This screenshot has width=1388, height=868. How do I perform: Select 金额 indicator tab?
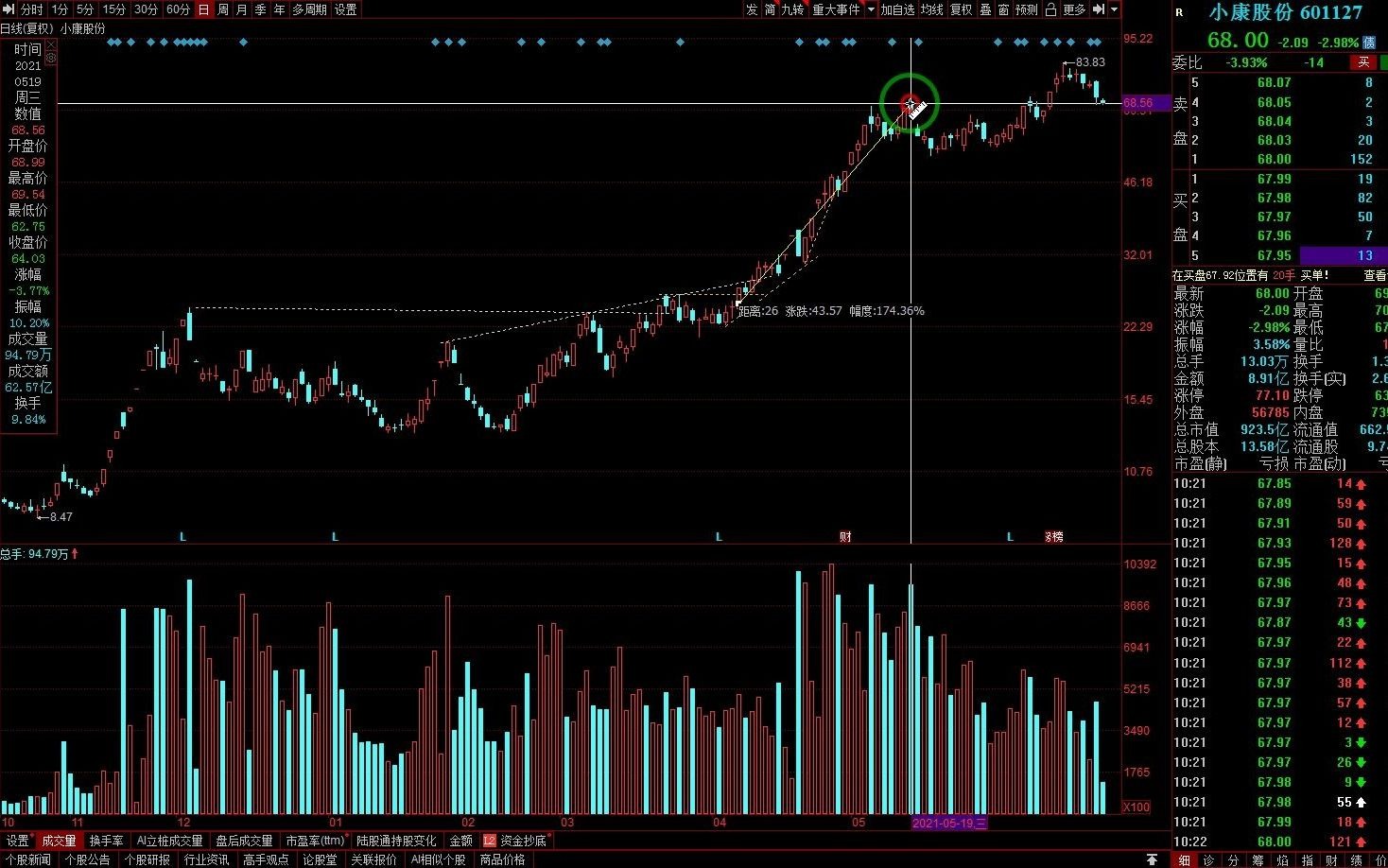coord(460,841)
